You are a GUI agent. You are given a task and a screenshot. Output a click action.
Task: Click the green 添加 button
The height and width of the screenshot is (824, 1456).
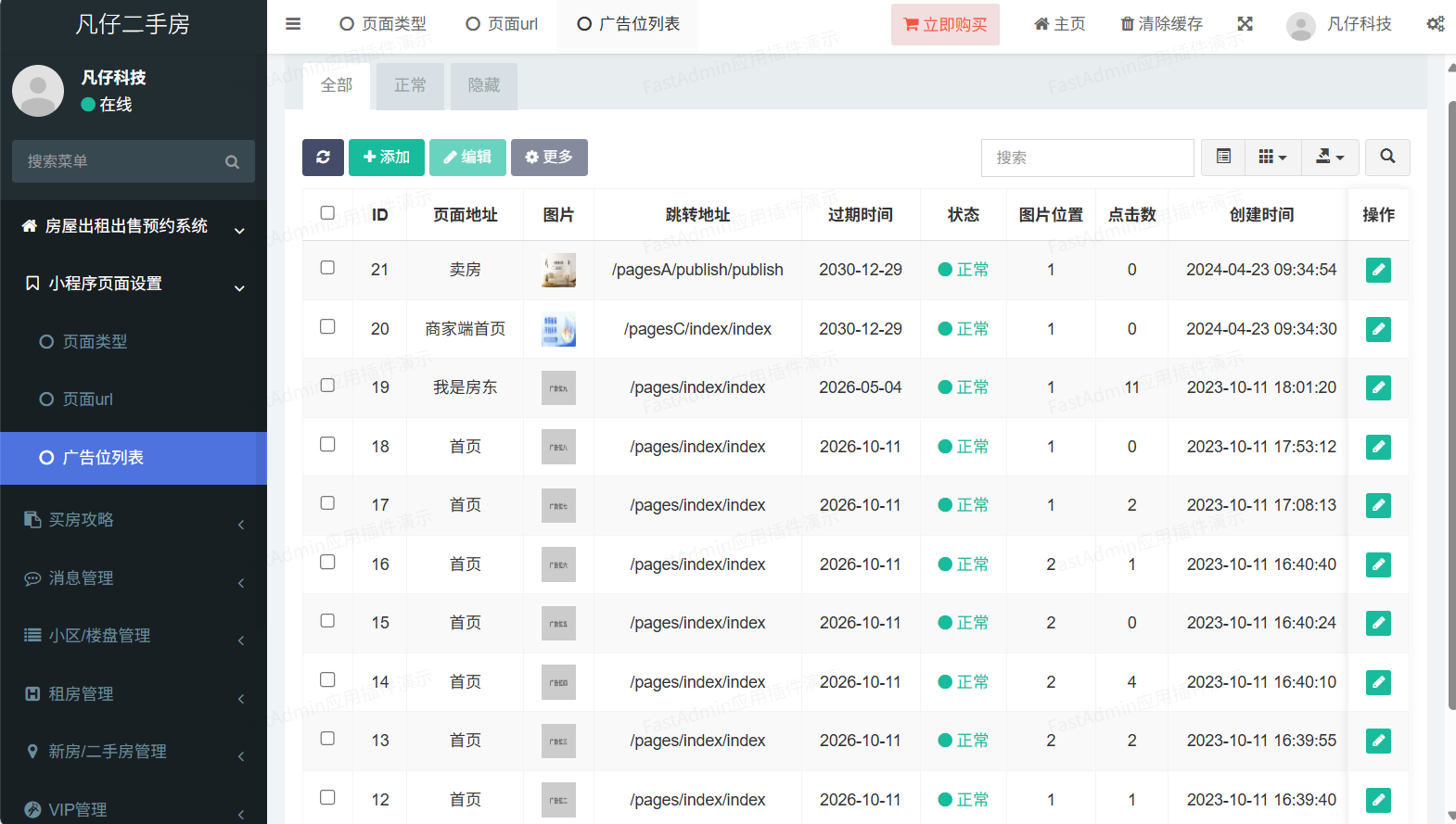coord(387,158)
